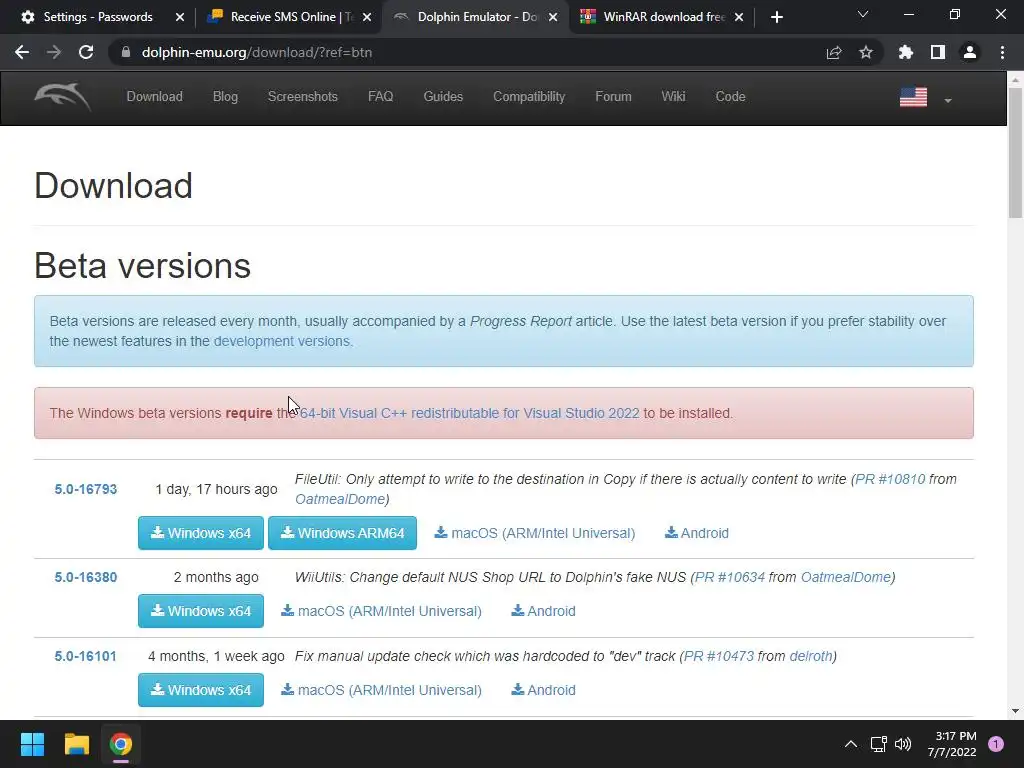Follow the development versions link
Screen dimensions: 1024x768
click(282, 341)
